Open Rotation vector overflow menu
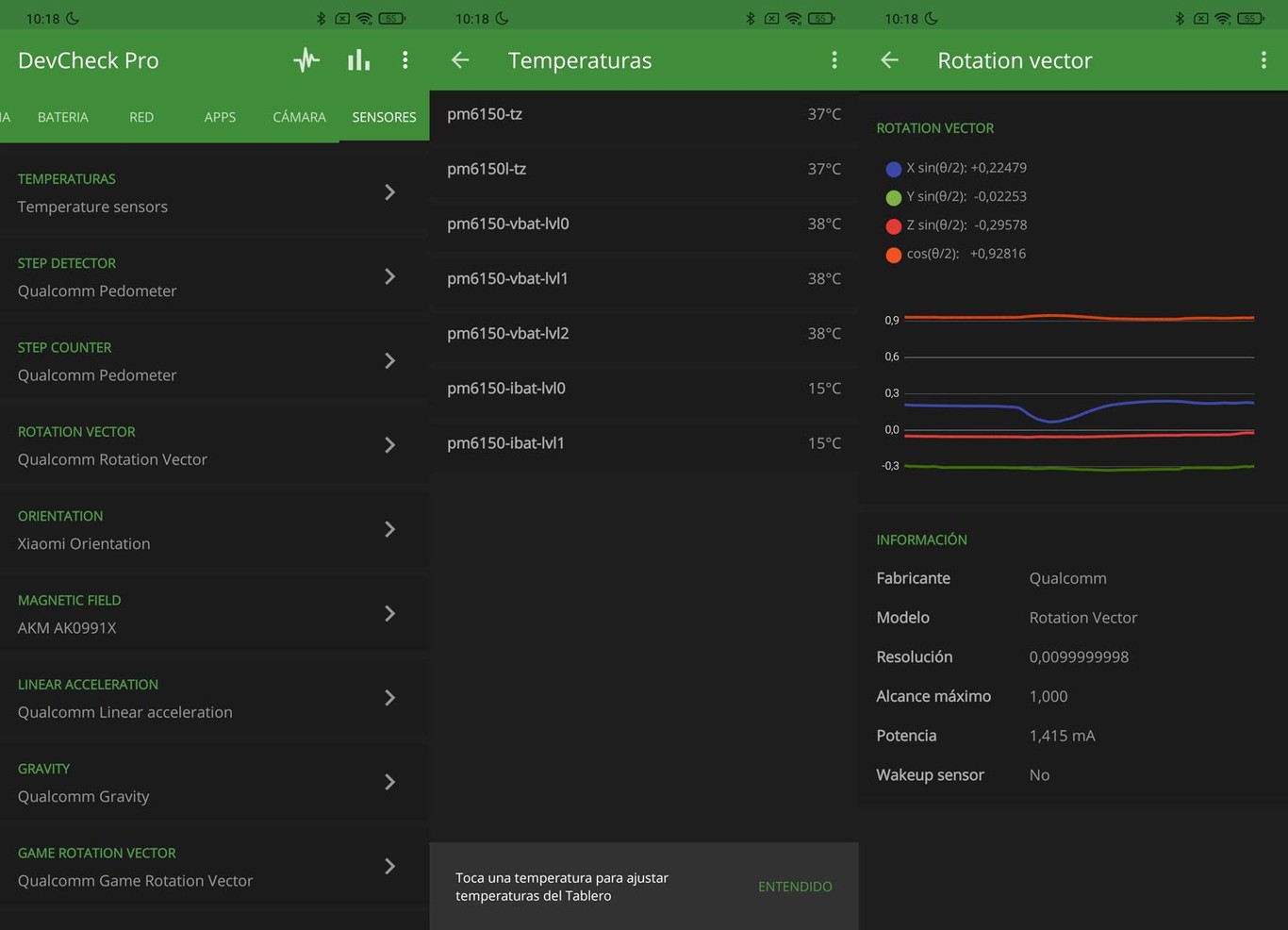Viewport: 1288px width, 930px height. coord(1263,60)
